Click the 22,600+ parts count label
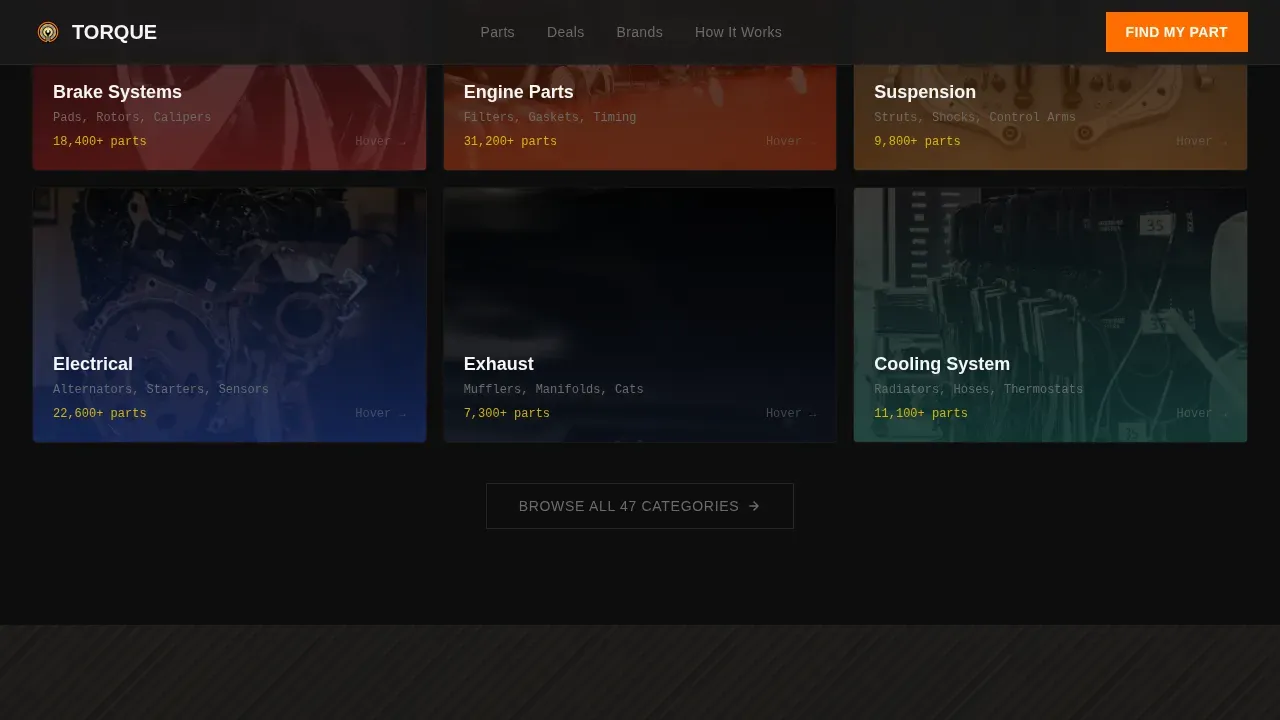 [100, 414]
